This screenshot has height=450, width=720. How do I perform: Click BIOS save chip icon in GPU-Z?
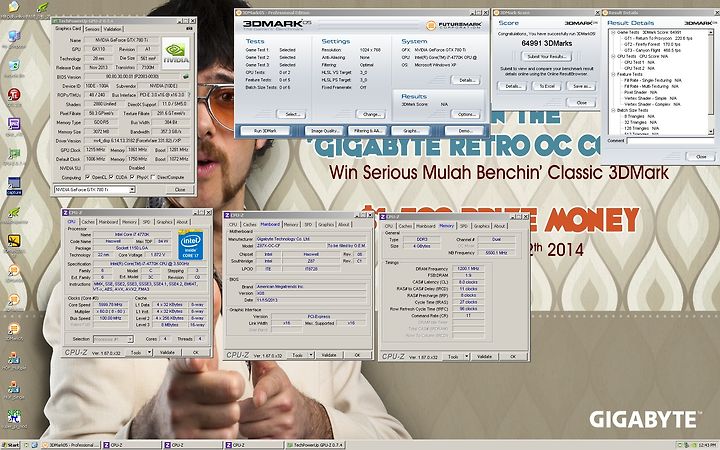click(186, 77)
